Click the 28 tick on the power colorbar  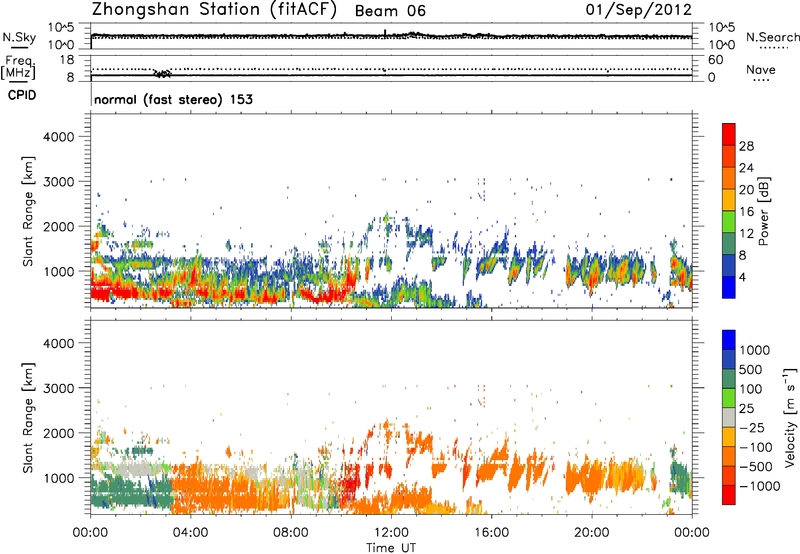pyautogui.click(x=746, y=146)
